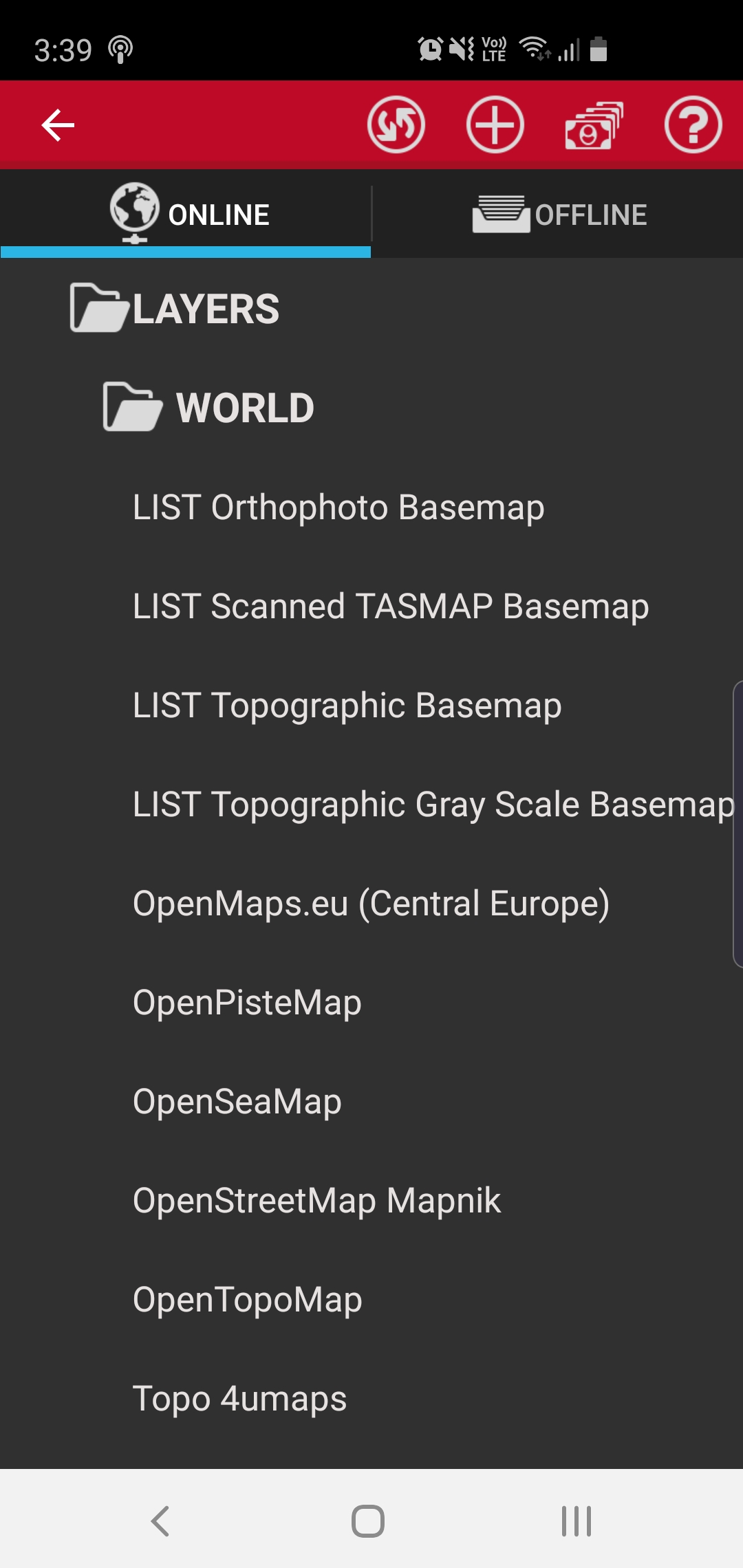743x1568 pixels.
Task: Tap globe icon on ONLINE tab
Action: [x=135, y=213]
